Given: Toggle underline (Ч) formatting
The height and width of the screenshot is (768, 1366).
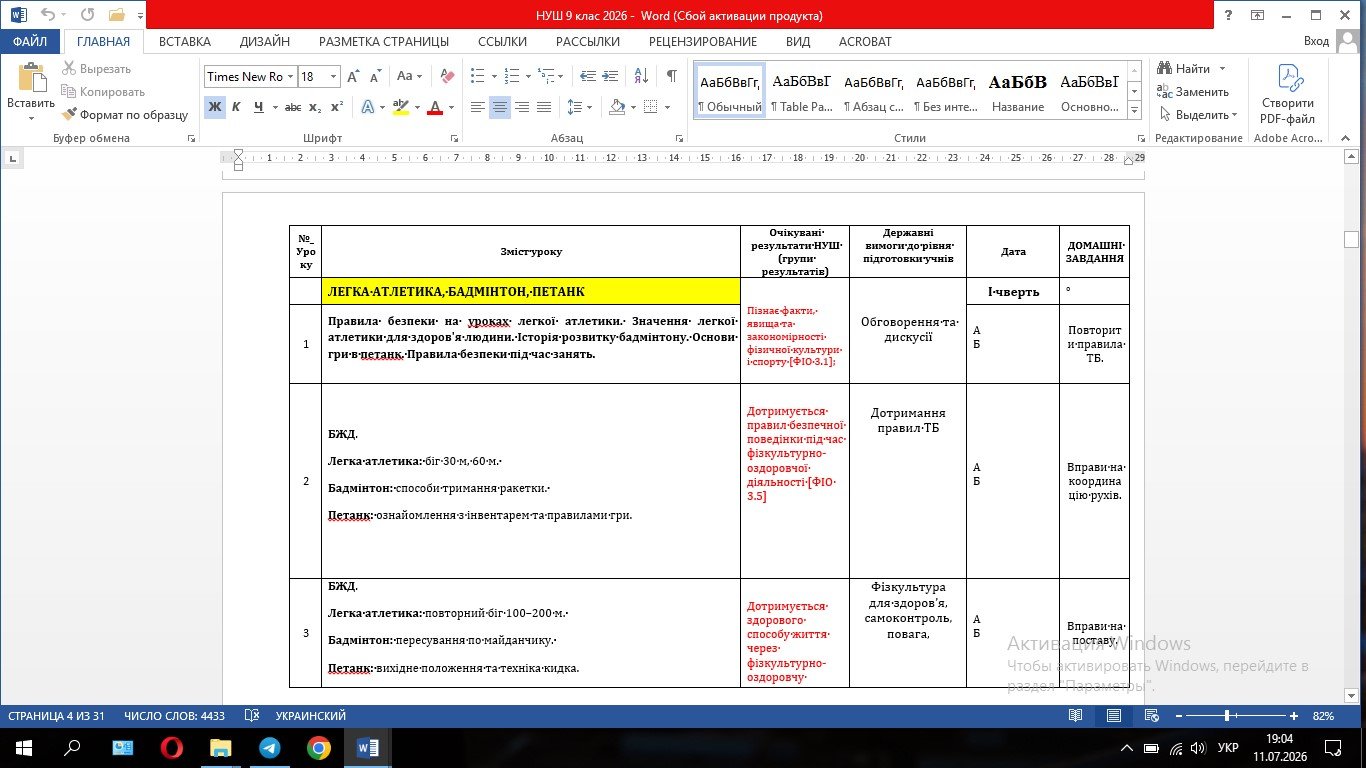Looking at the screenshot, I should click(259, 107).
